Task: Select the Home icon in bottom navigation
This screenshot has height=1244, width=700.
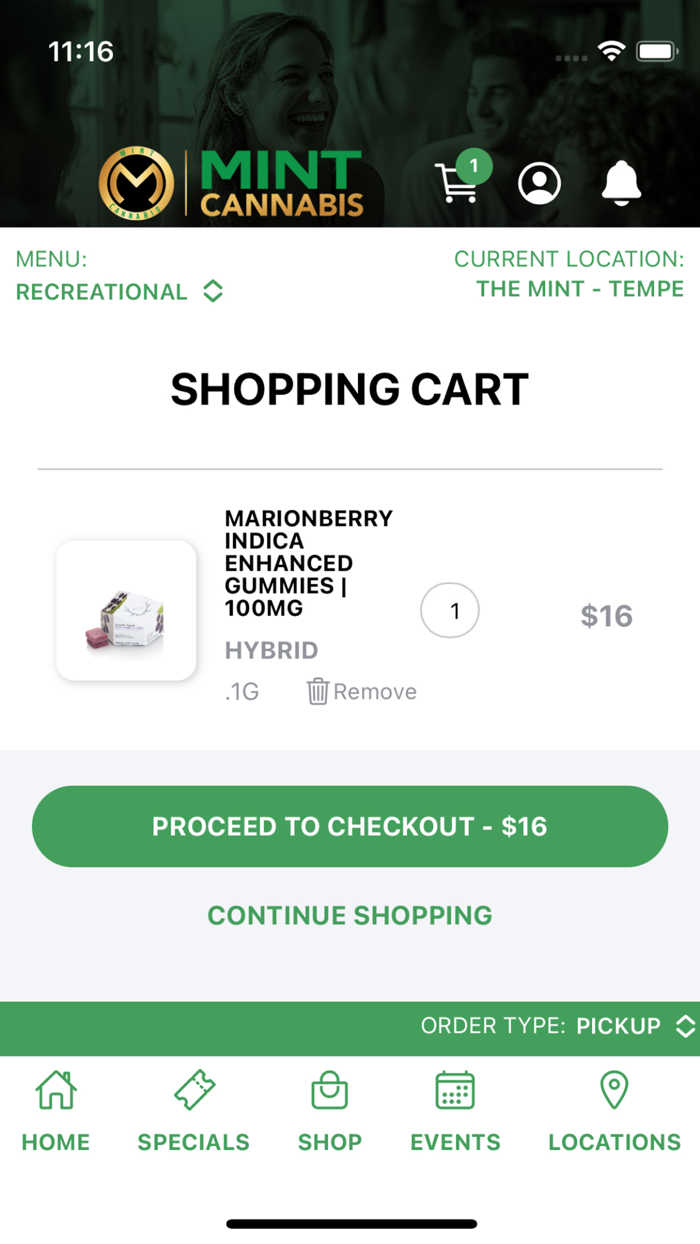Action: 55,1090
